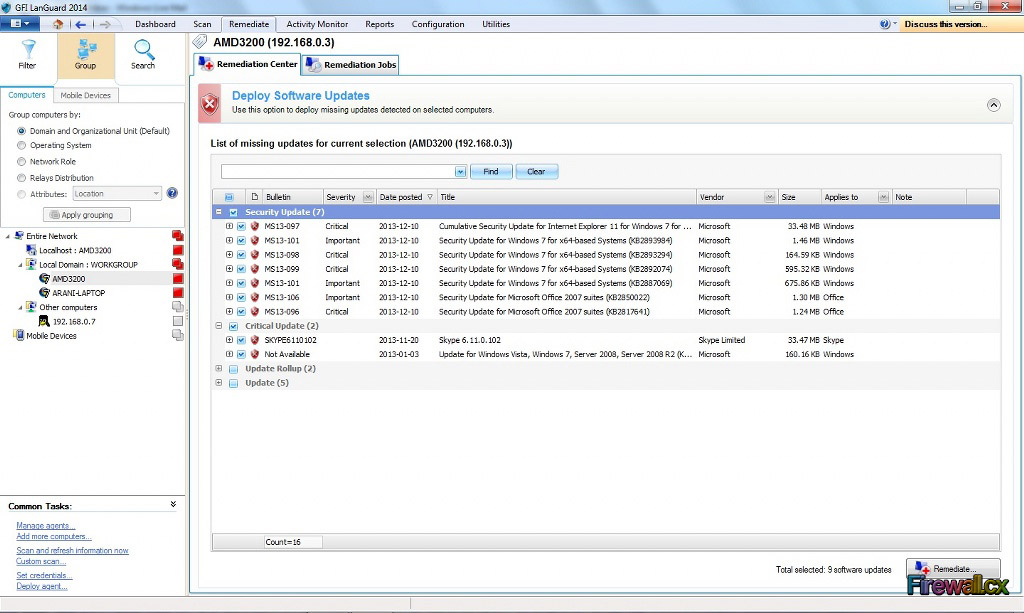Open the Severity column filter dropdown
1024x613 pixels.
tap(368, 197)
